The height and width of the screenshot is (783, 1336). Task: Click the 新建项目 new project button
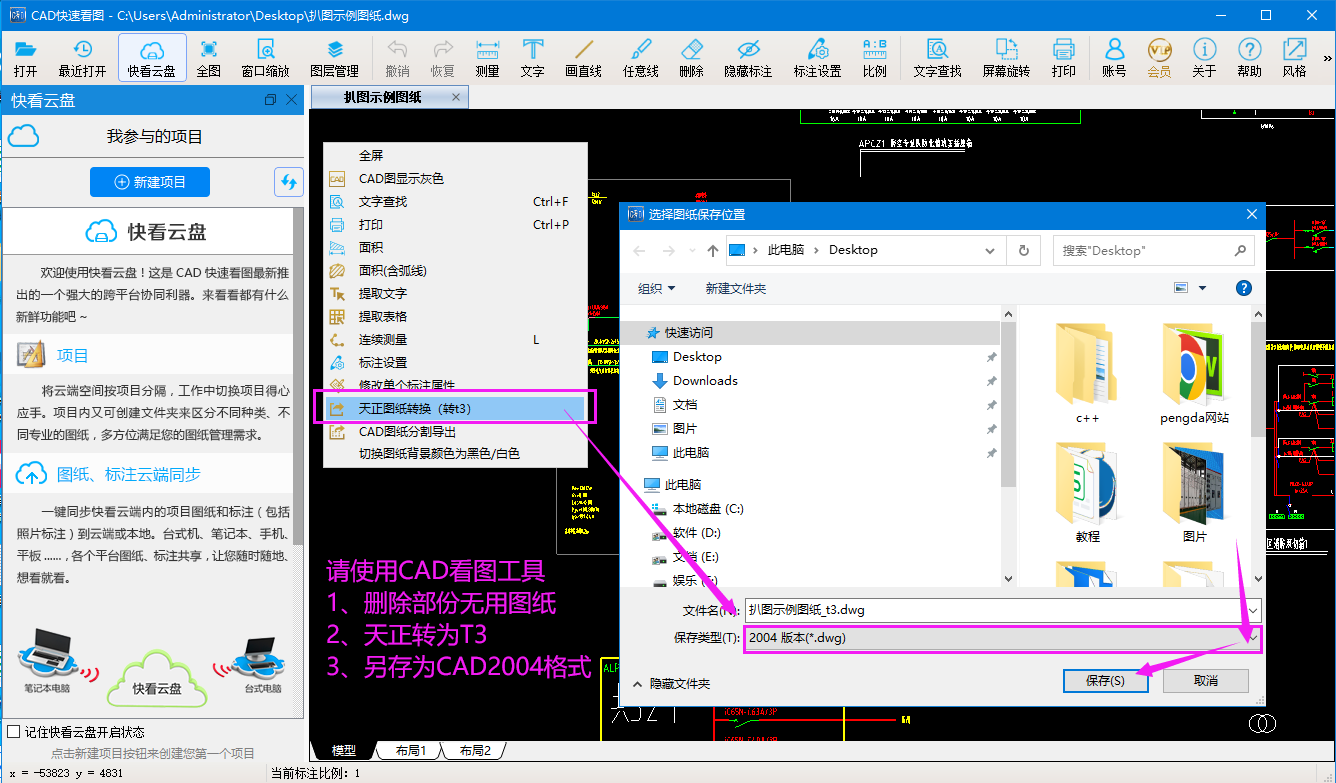[x=150, y=182]
